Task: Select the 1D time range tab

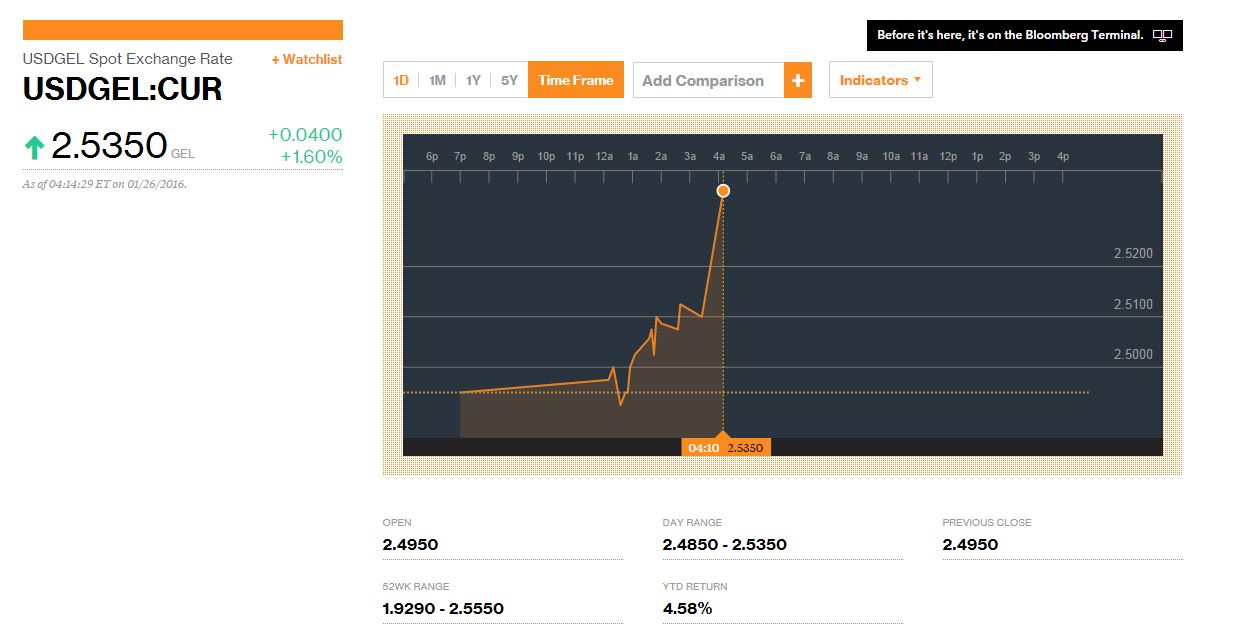Action: (x=401, y=81)
